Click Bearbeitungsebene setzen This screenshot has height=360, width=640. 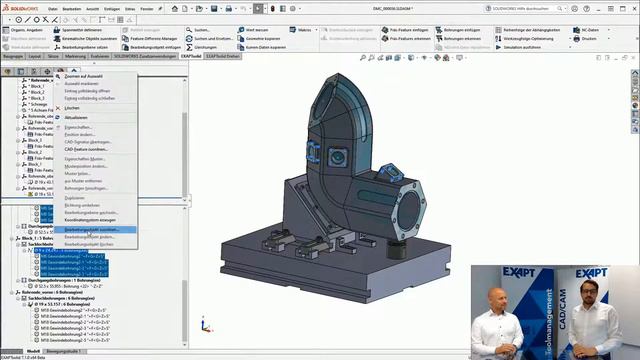81,47
